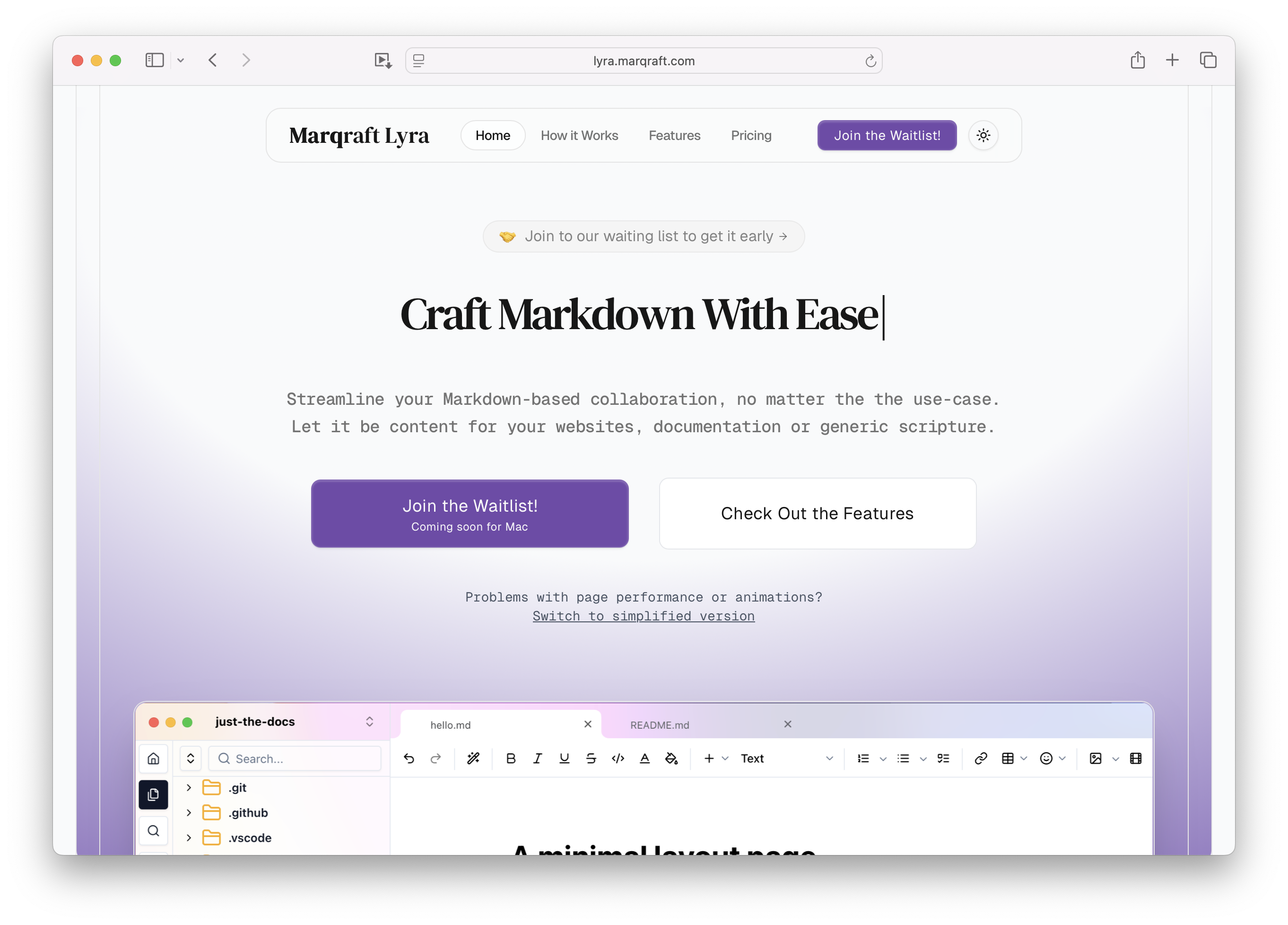The width and height of the screenshot is (1288, 925).
Task: Insert a bulleted list
Action: click(903, 759)
